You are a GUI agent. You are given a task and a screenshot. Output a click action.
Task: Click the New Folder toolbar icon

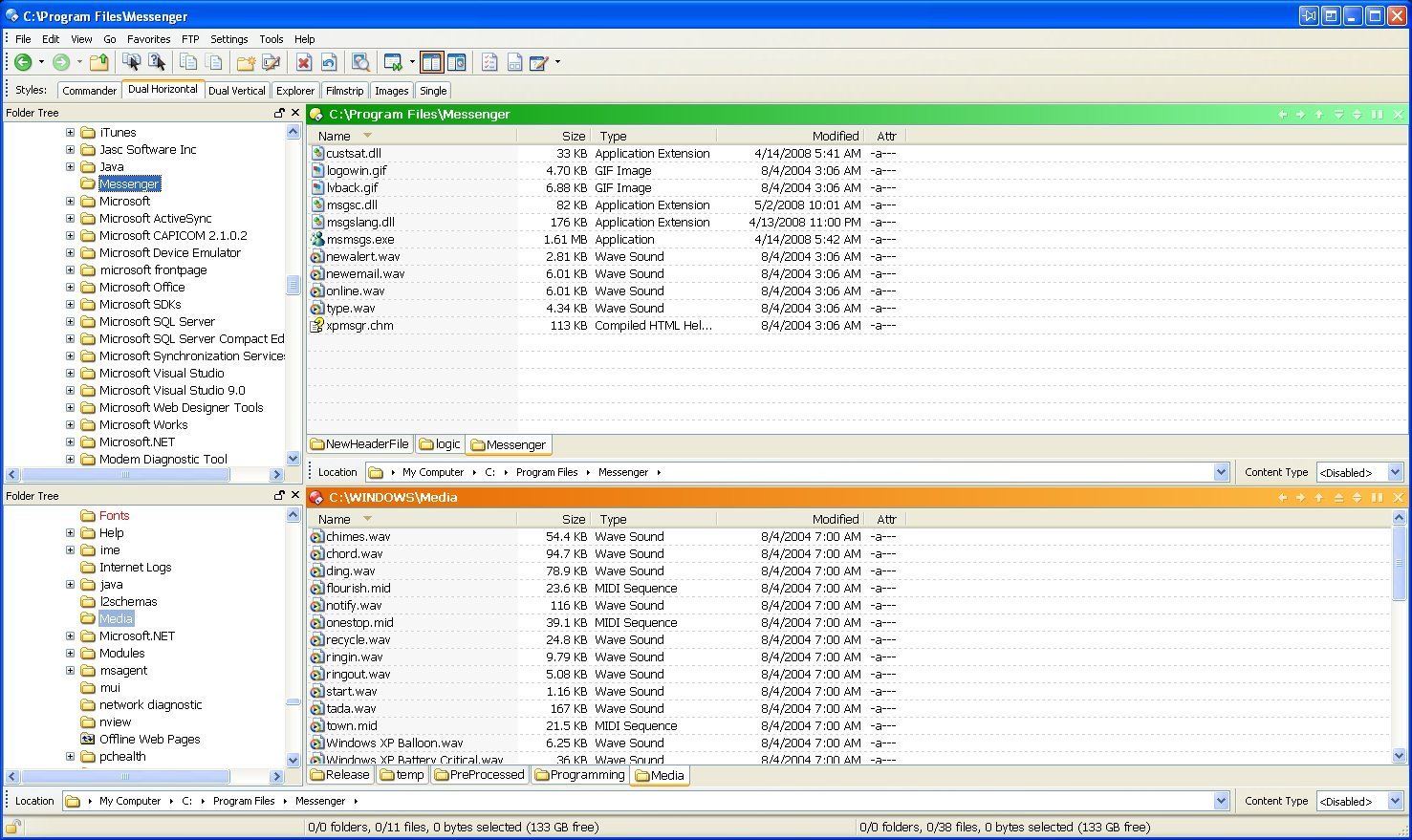pos(246,63)
